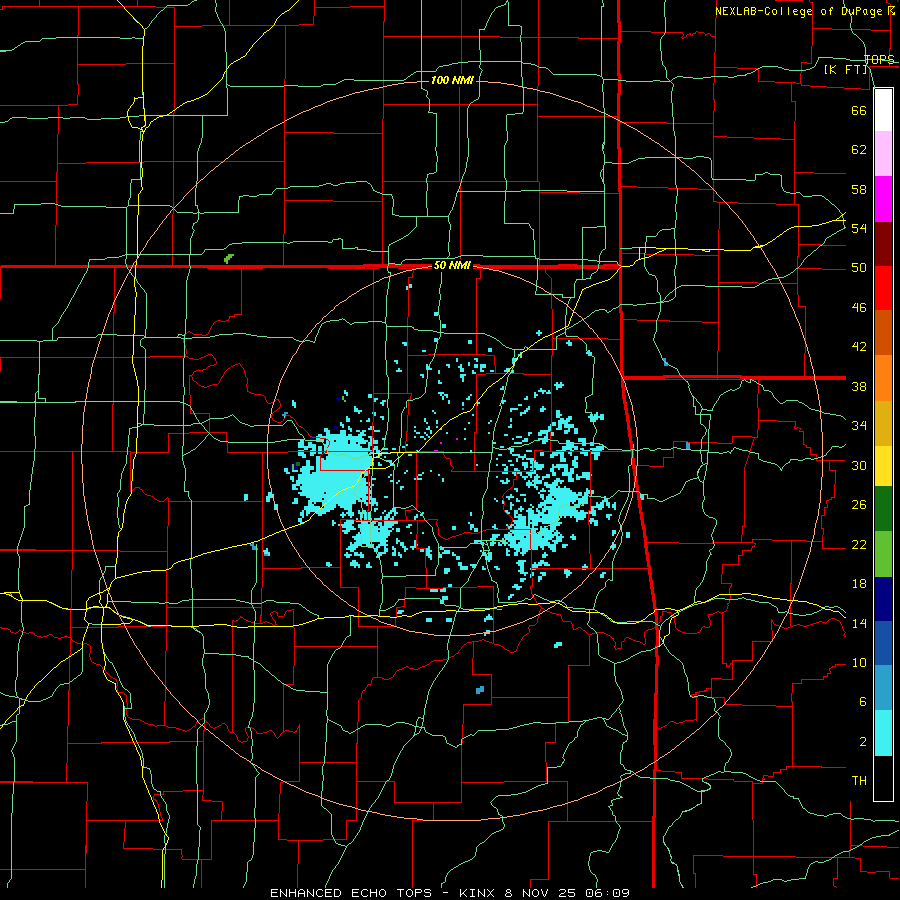Pick the dark red legend band
The image size is (900, 900).
(883, 244)
